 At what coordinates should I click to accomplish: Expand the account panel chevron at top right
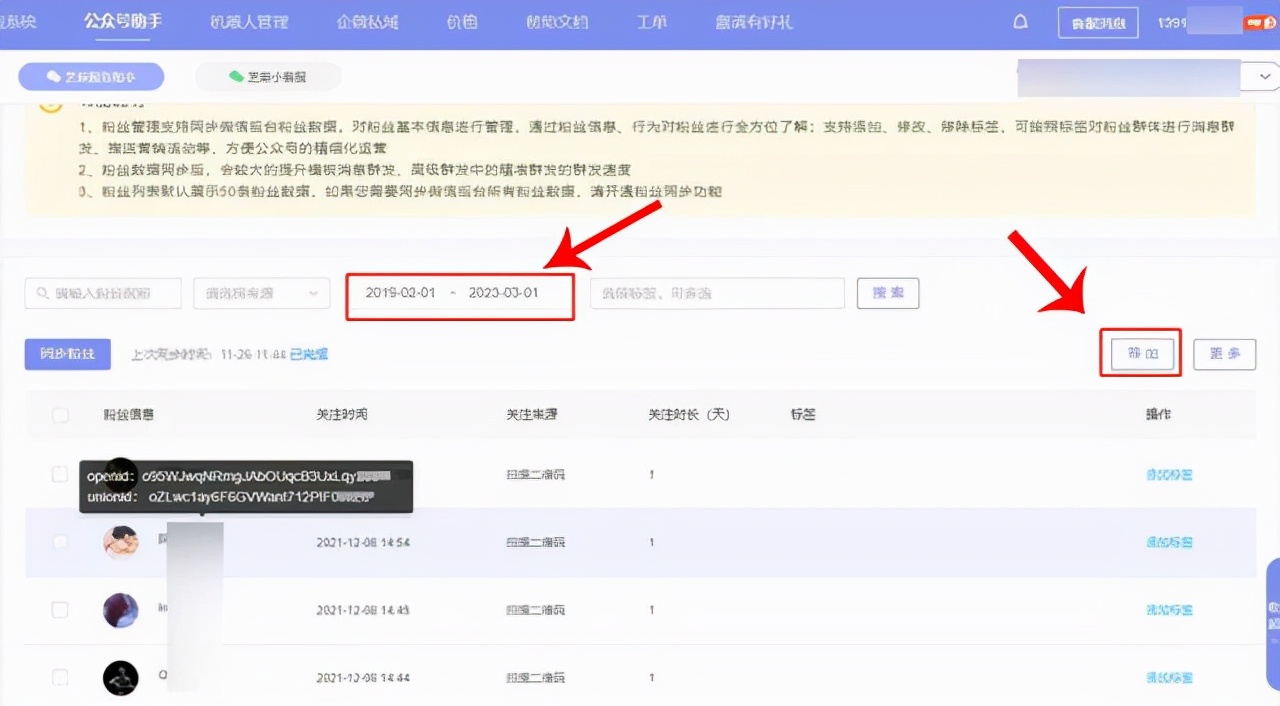(x=1263, y=76)
